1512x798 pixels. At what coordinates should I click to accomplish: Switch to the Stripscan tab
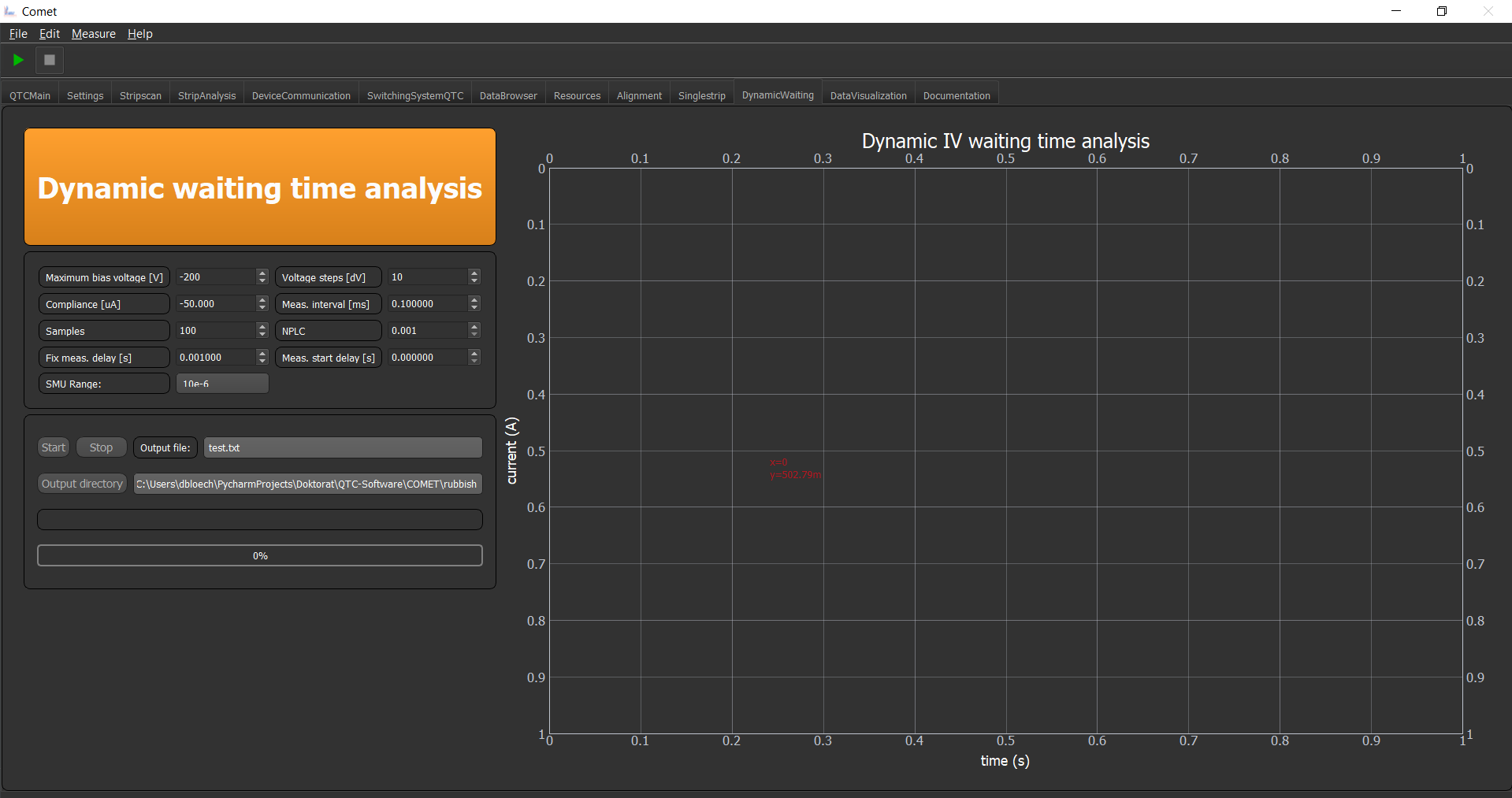tap(140, 95)
